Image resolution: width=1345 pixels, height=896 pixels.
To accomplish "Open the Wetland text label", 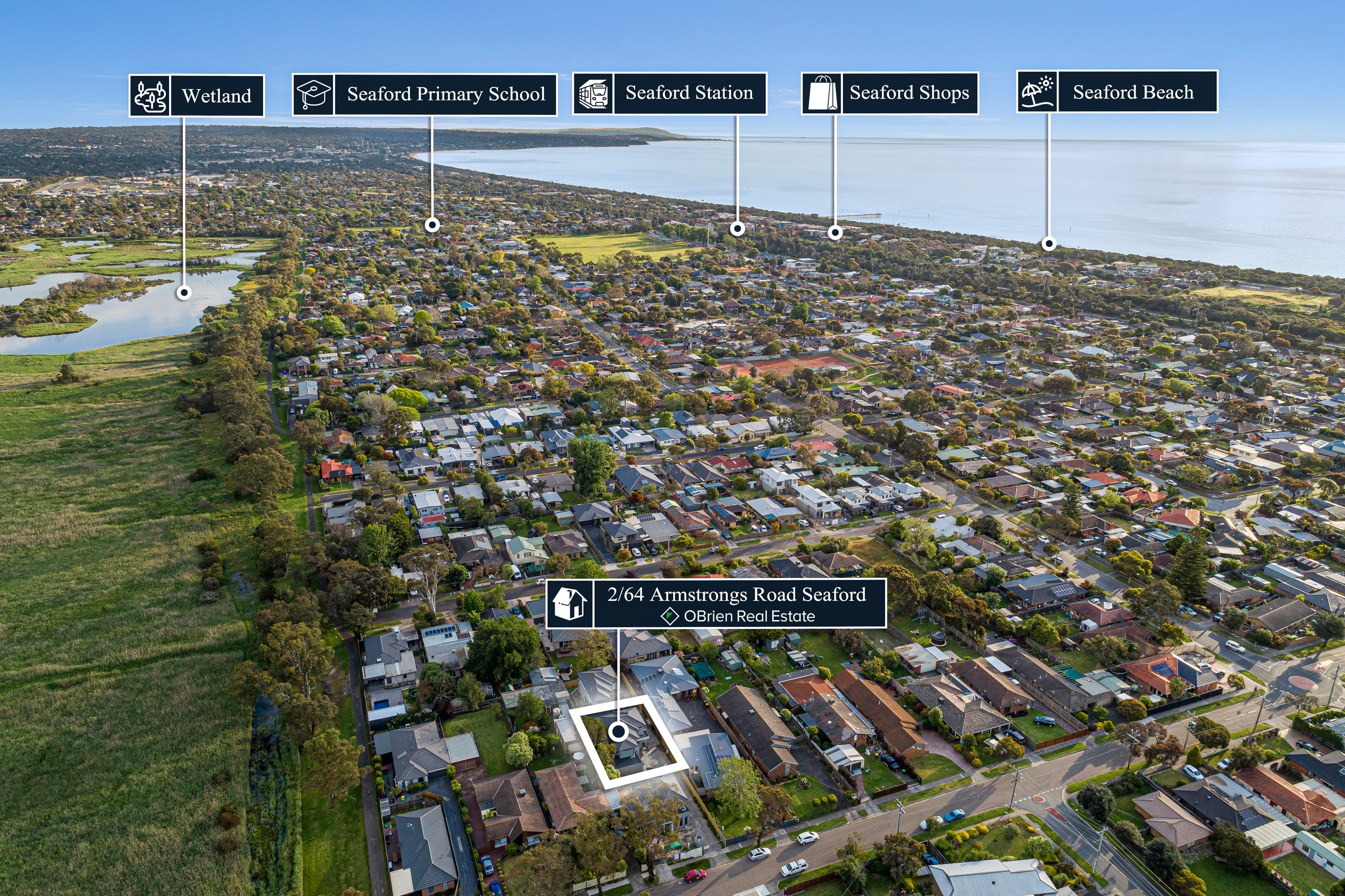I will (217, 96).
